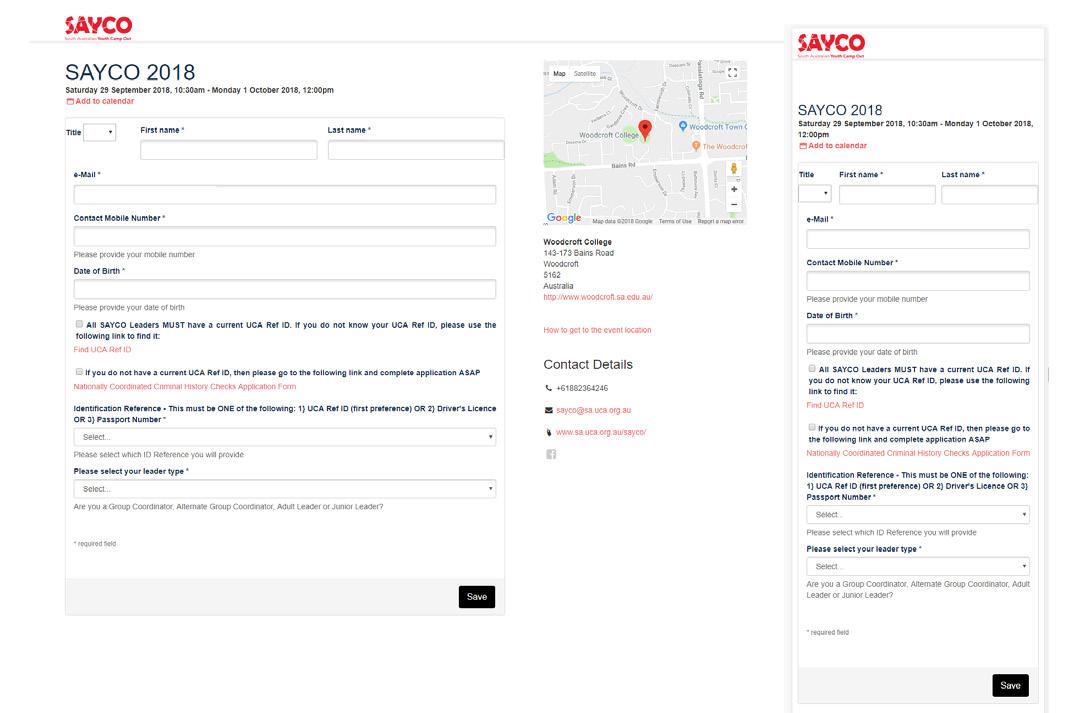This screenshot has width=1085, height=713.
Task: Open woodcroft.sa.edu.au website link
Action: 598,297
